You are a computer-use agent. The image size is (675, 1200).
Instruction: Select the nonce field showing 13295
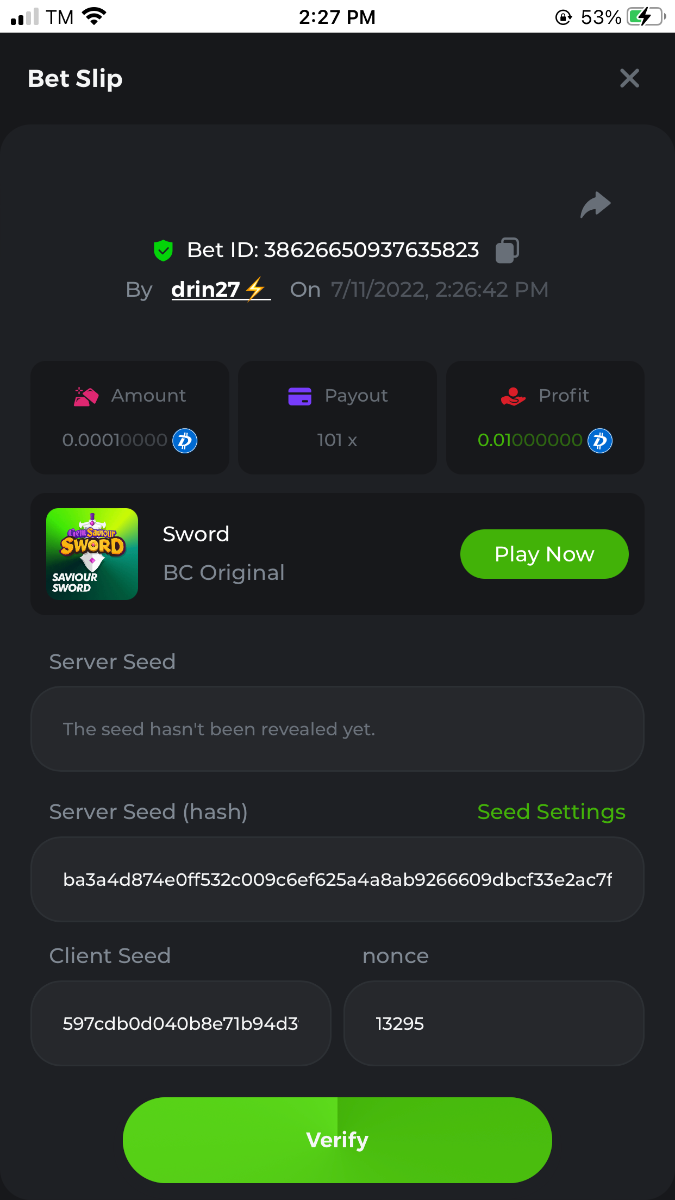point(494,1023)
